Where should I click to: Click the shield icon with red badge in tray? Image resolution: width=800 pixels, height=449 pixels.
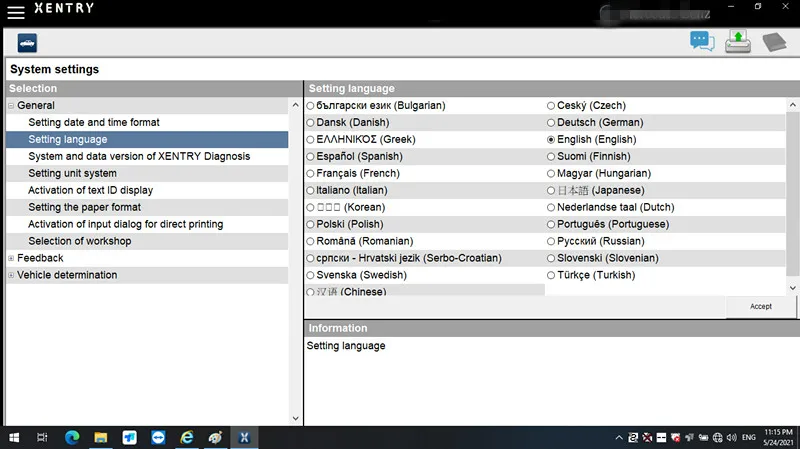click(676, 438)
